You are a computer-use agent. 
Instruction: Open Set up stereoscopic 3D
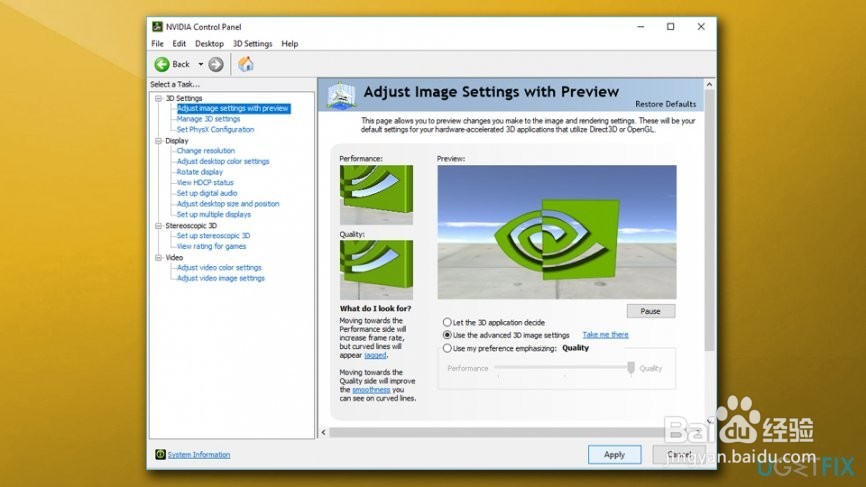pyautogui.click(x=213, y=235)
